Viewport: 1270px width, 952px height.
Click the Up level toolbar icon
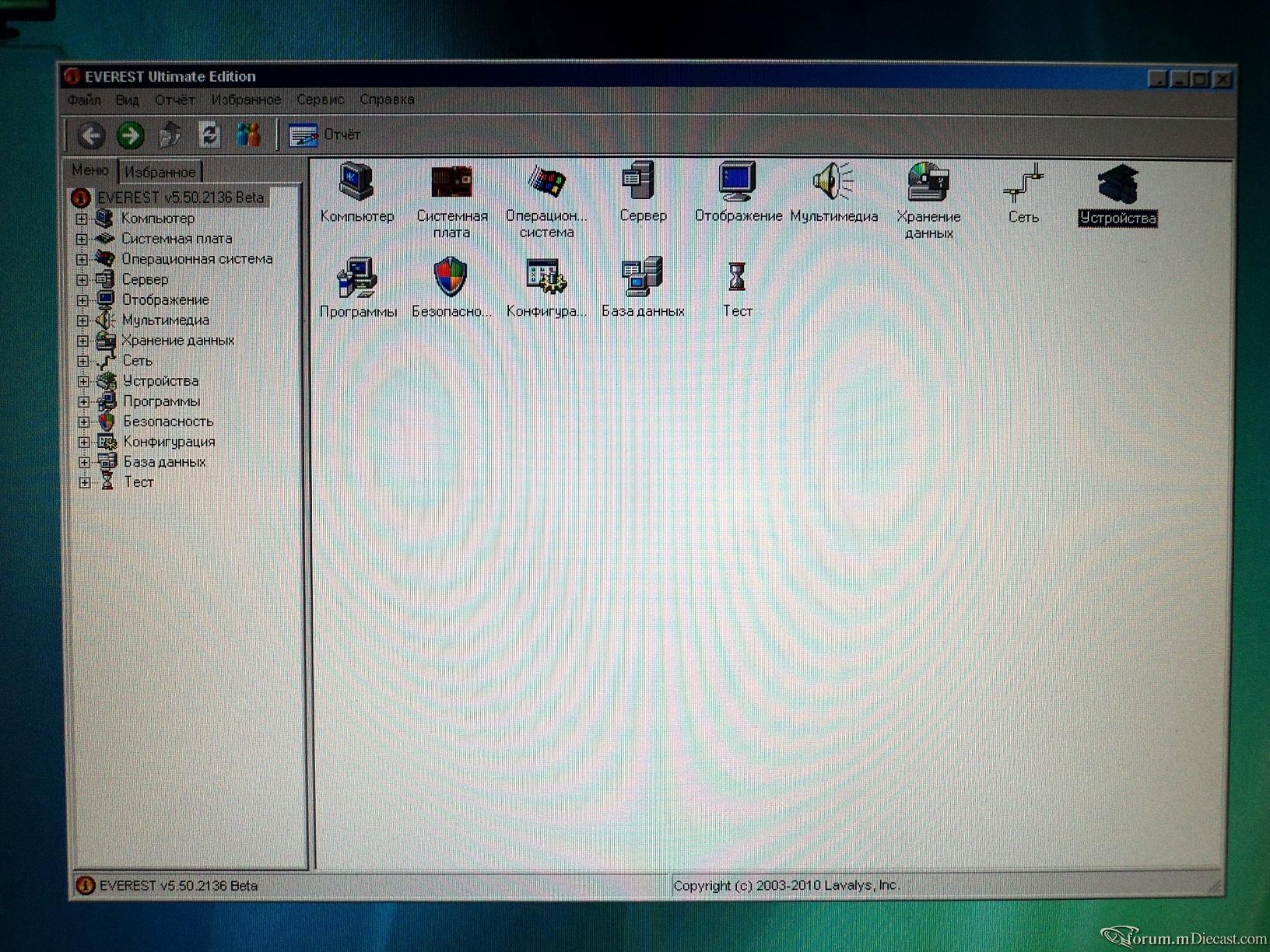point(170,135)
